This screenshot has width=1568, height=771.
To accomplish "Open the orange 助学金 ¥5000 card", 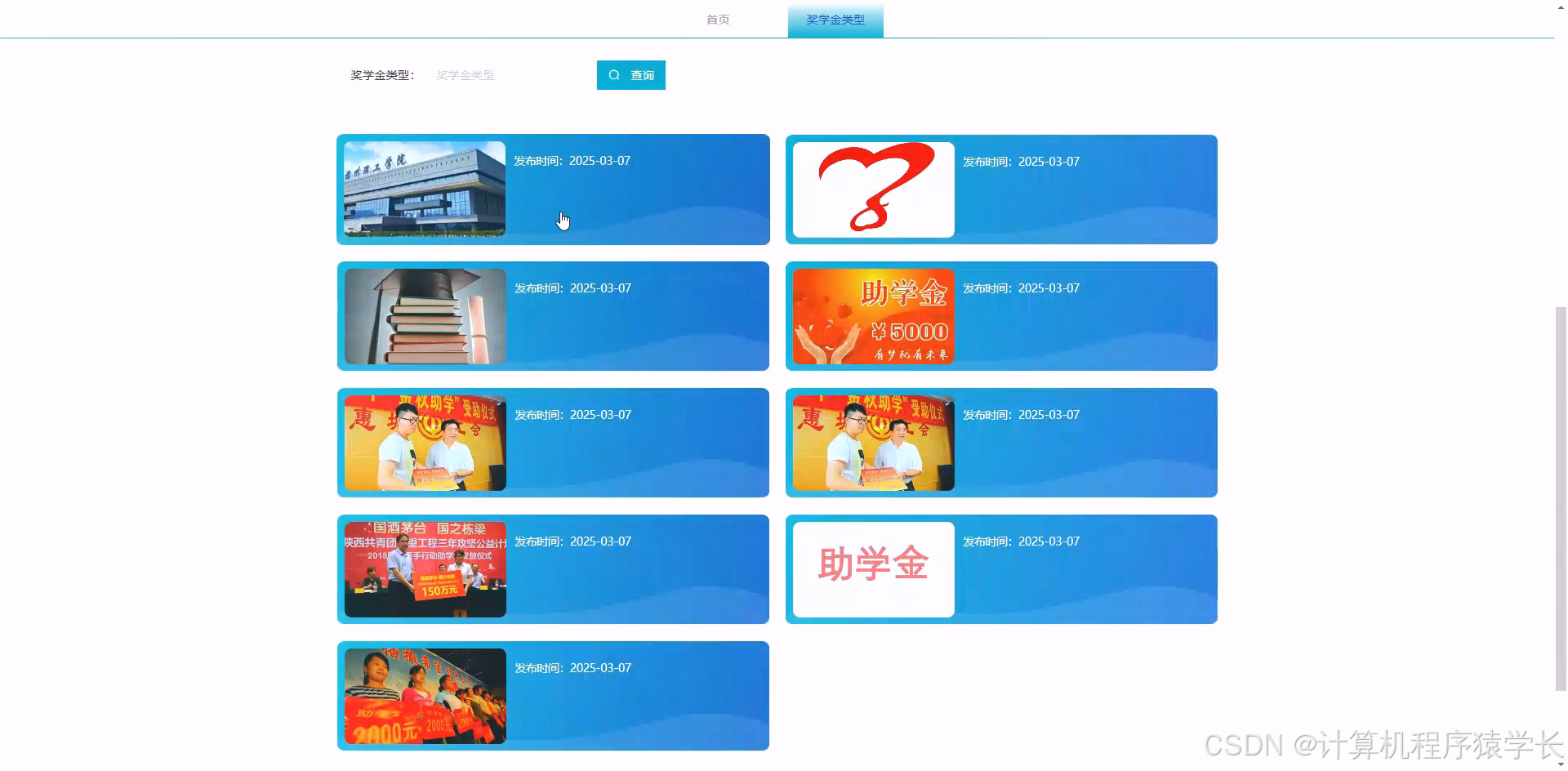I will click(x=872, y=316).
